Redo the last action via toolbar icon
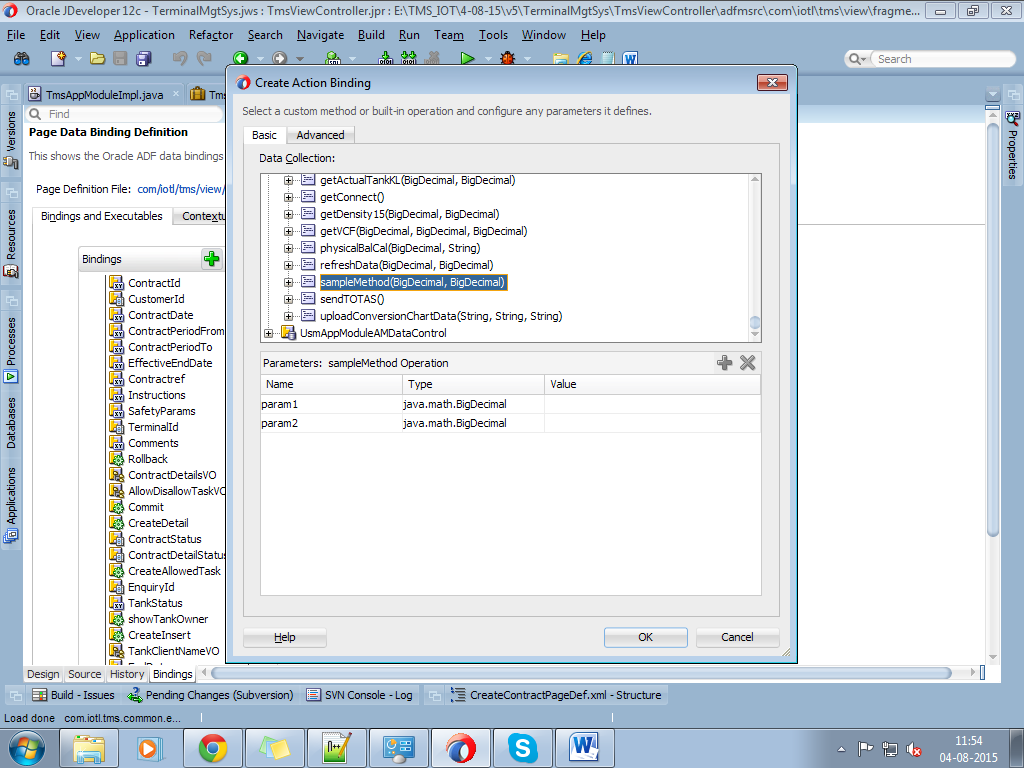Viewport: 1024px width, 768px height. (x=204, y=58)
